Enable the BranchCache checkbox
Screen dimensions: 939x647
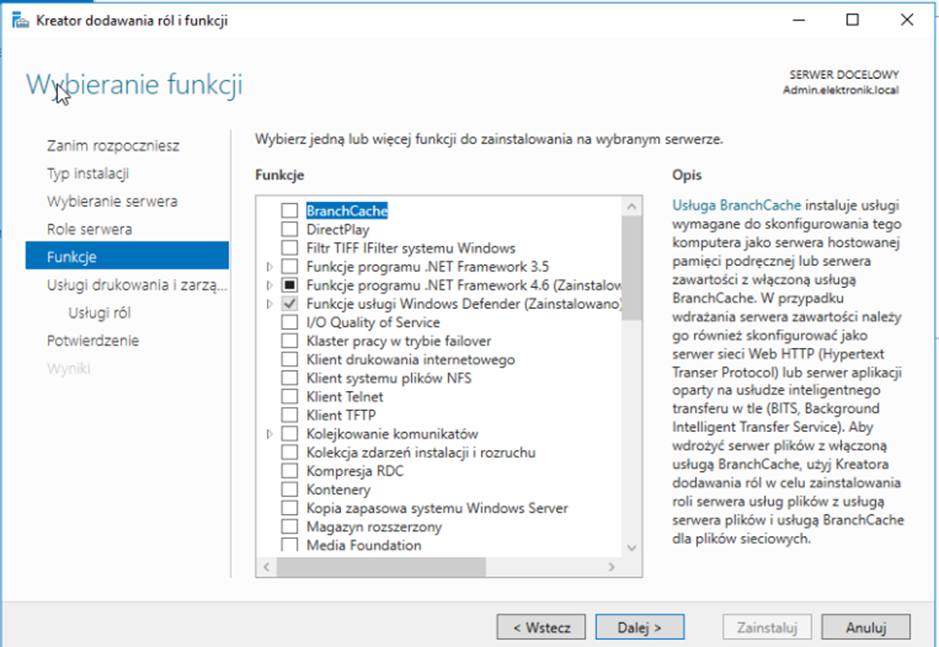coord(289,211)
